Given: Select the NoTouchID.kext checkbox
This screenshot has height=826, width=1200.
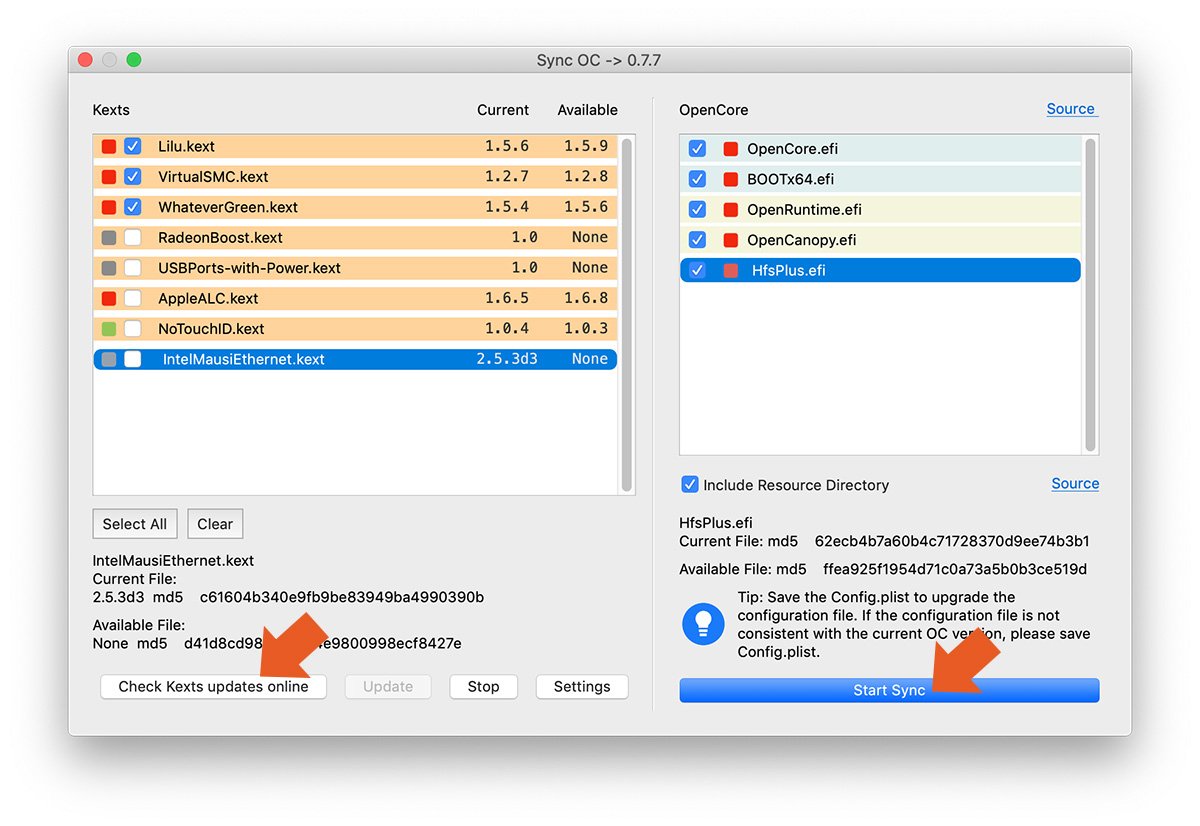Looking at the screenshot, I should 133,329.
